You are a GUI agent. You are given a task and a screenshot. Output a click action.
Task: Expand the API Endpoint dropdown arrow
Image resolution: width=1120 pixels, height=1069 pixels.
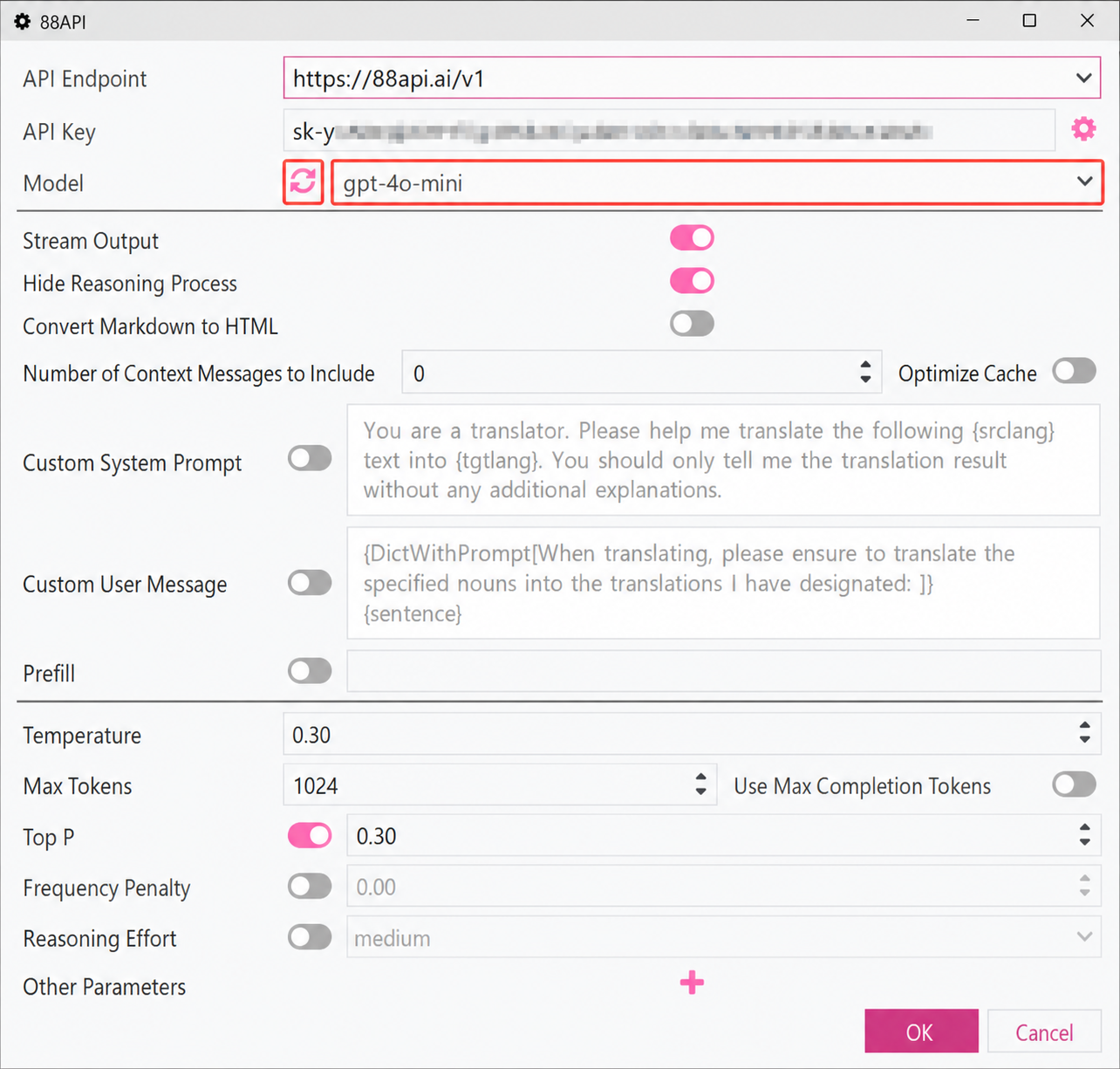[x=1083, y=79]
